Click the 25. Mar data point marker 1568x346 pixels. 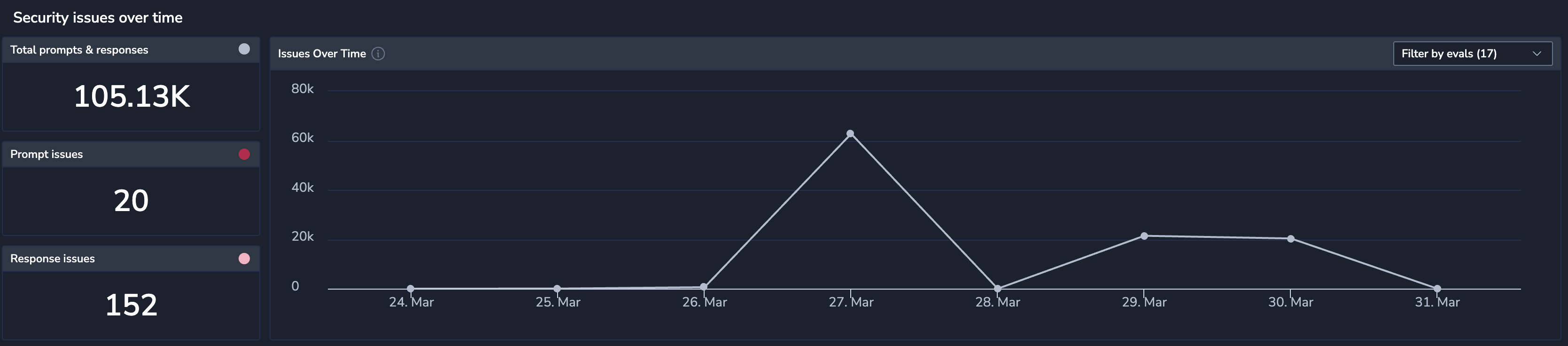(x=557, y=289)
